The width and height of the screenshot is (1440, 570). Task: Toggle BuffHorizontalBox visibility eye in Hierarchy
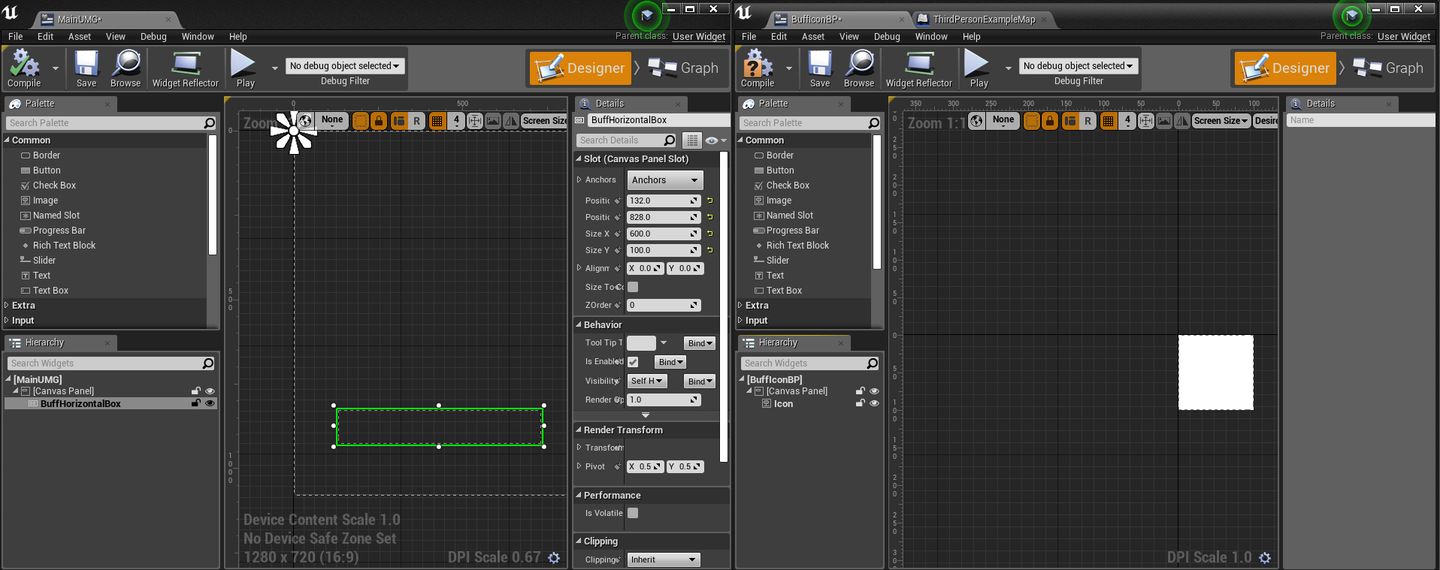pyautogui.click(x=210, y=404)
